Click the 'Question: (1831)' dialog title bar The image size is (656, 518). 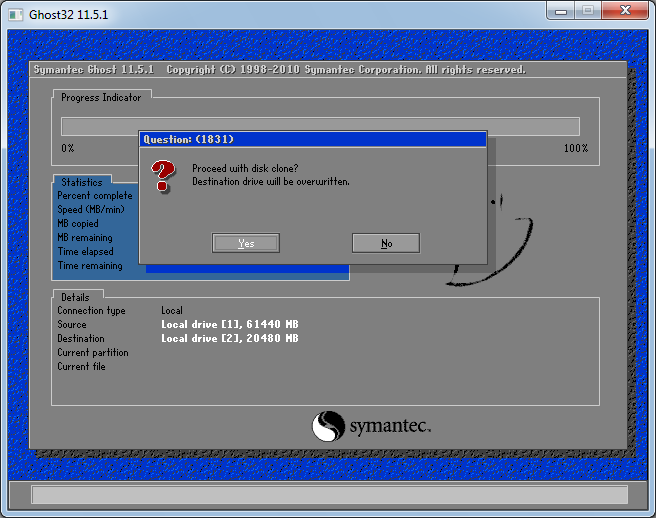tap(313, 139)
